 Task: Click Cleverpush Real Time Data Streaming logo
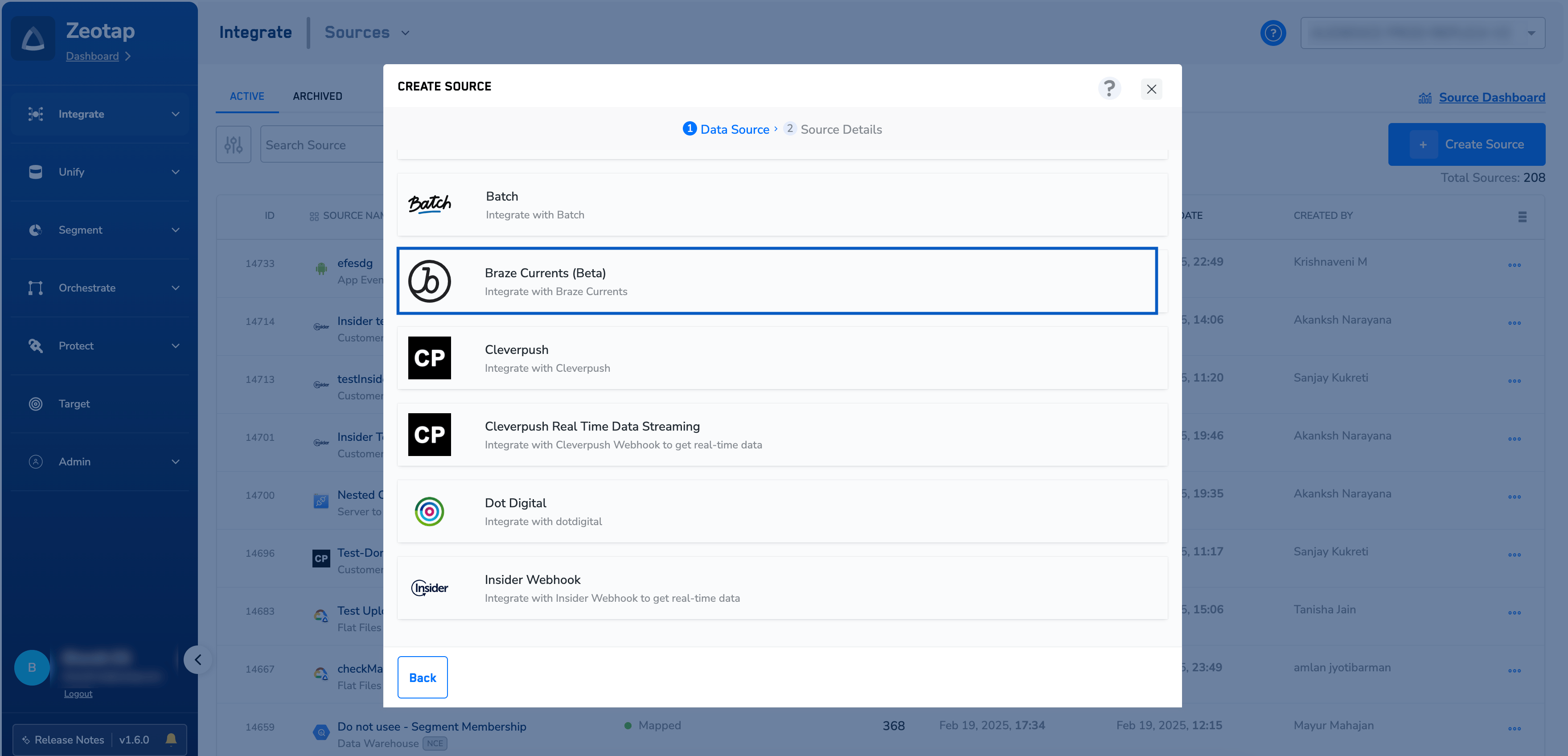(x=429, y=435)
